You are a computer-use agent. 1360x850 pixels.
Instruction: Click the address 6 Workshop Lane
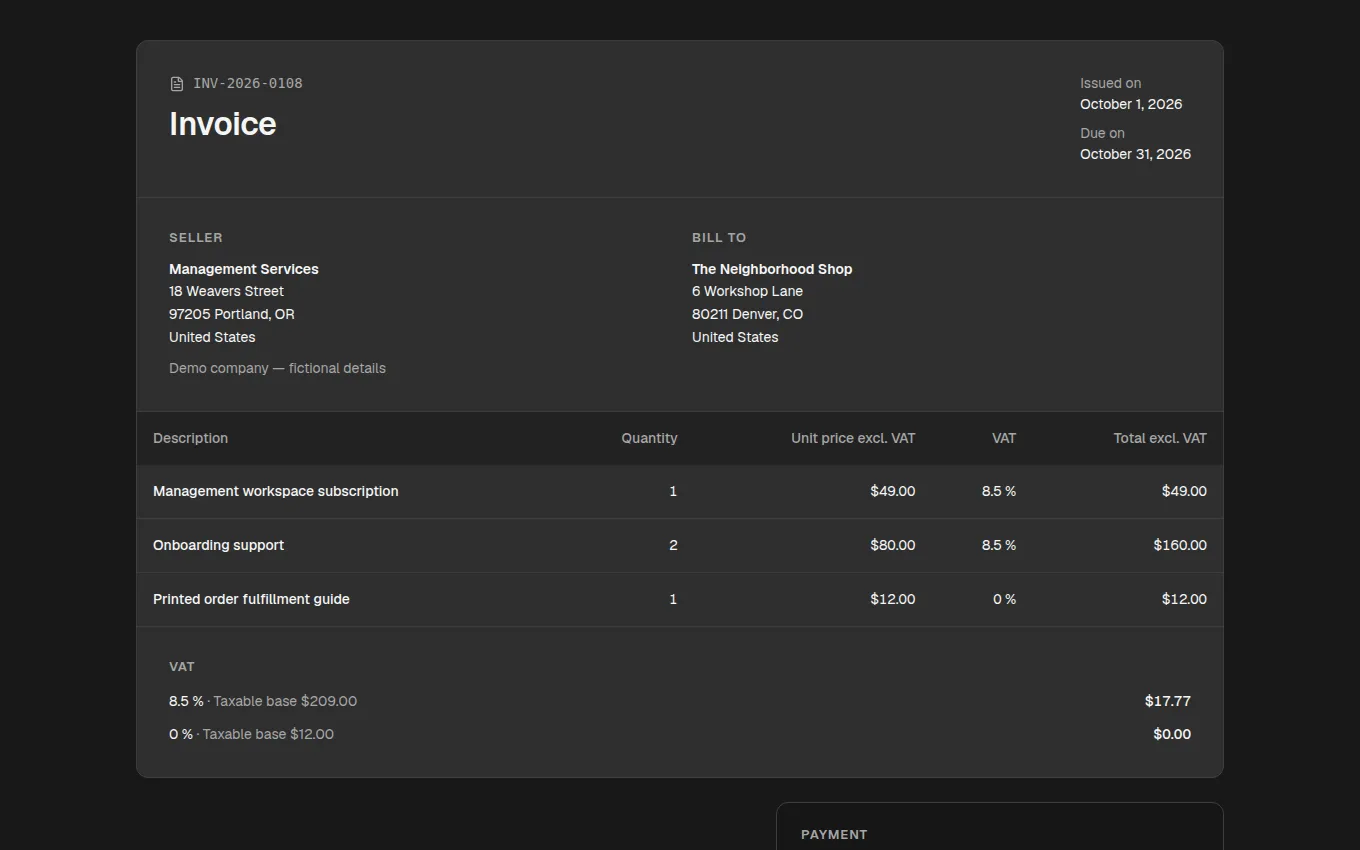point(747,291)
